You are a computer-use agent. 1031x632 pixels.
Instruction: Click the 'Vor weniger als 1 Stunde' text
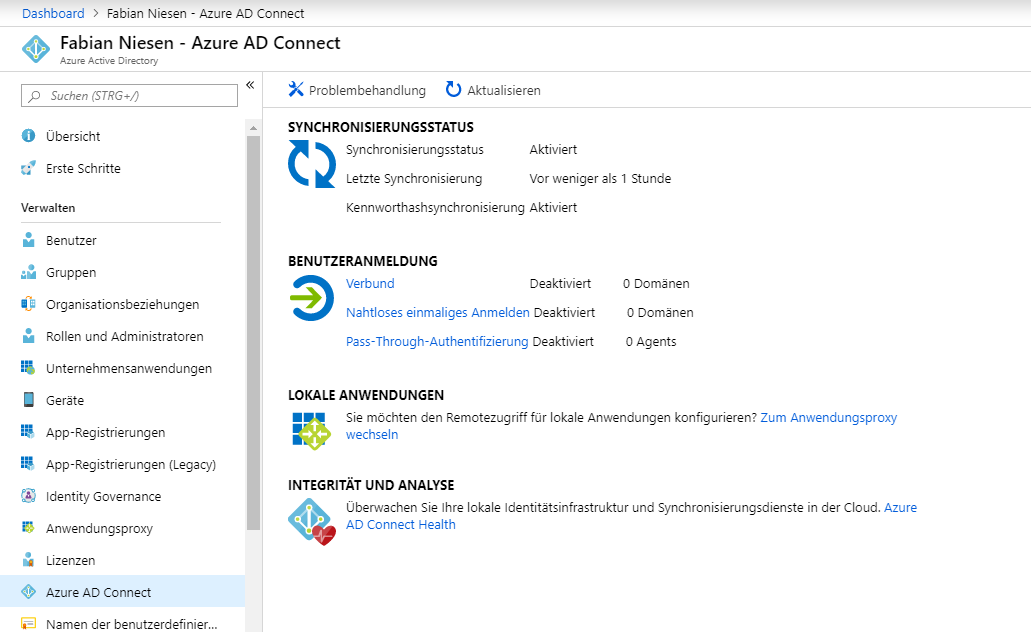600,178
